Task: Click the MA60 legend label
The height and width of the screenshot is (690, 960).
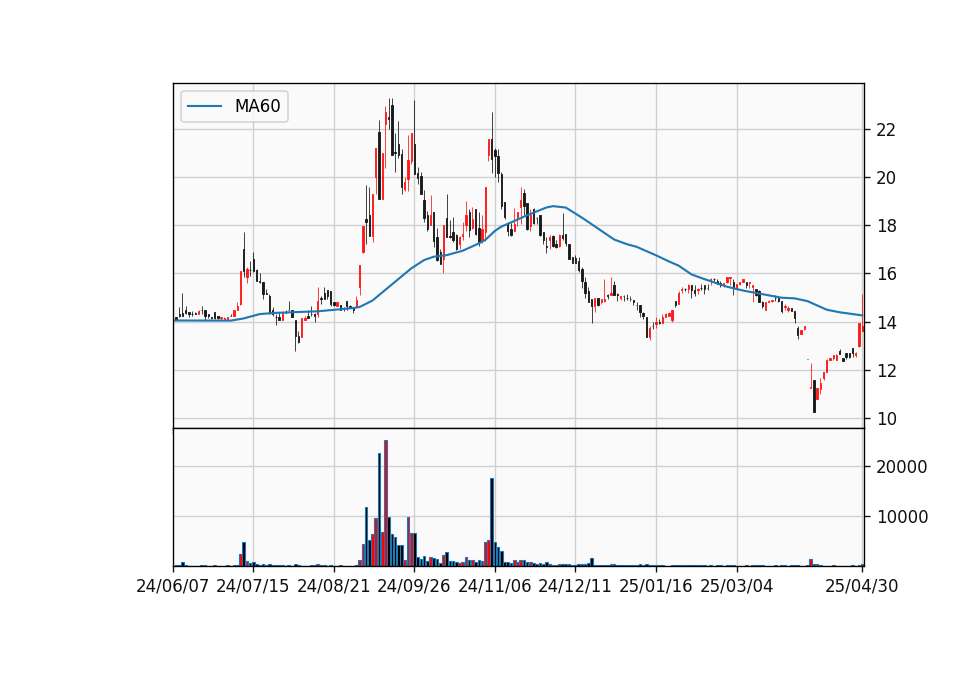Action: 257,106
